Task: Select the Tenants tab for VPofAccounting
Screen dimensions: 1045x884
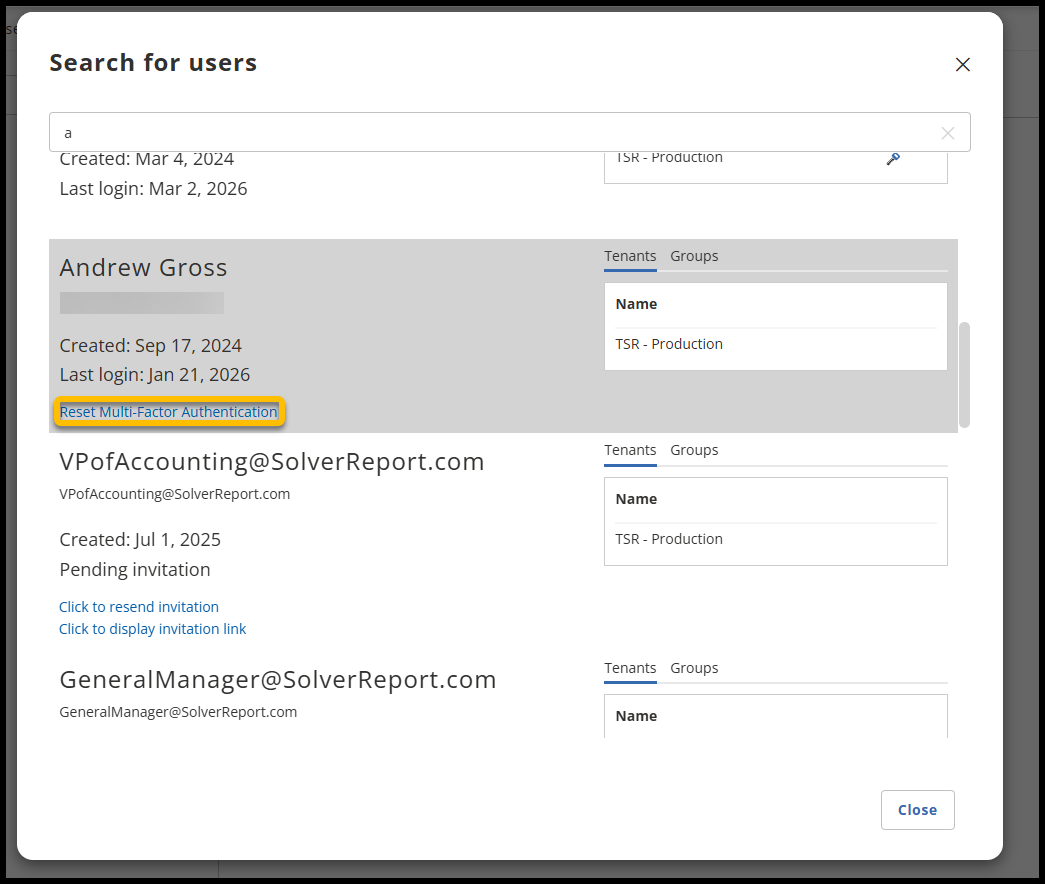Action: (x=630, y=450)
